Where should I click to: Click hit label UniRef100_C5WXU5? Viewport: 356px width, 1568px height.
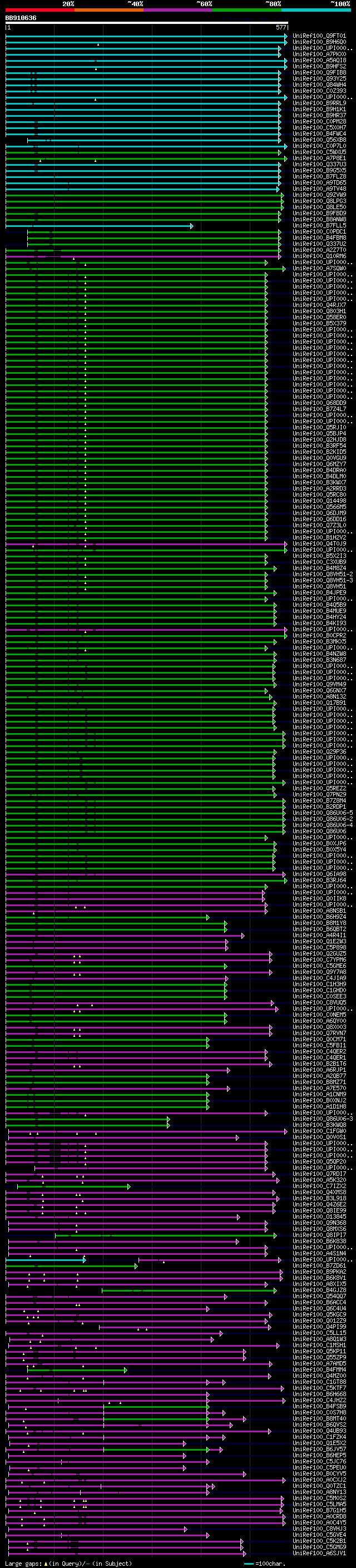click(319, 152)
